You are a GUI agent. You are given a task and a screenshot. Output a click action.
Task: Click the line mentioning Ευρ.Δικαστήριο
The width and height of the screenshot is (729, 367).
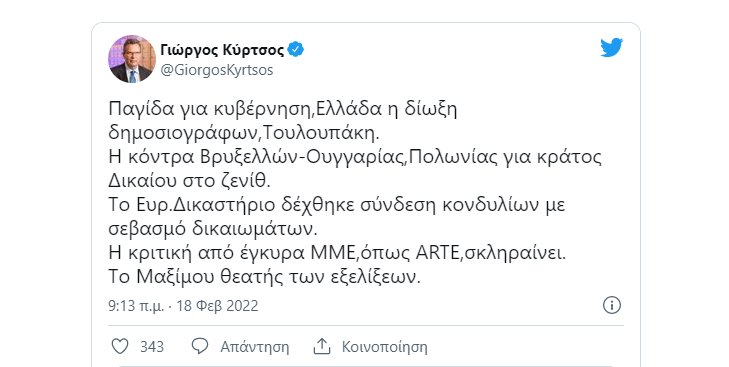tap(337, 206)
